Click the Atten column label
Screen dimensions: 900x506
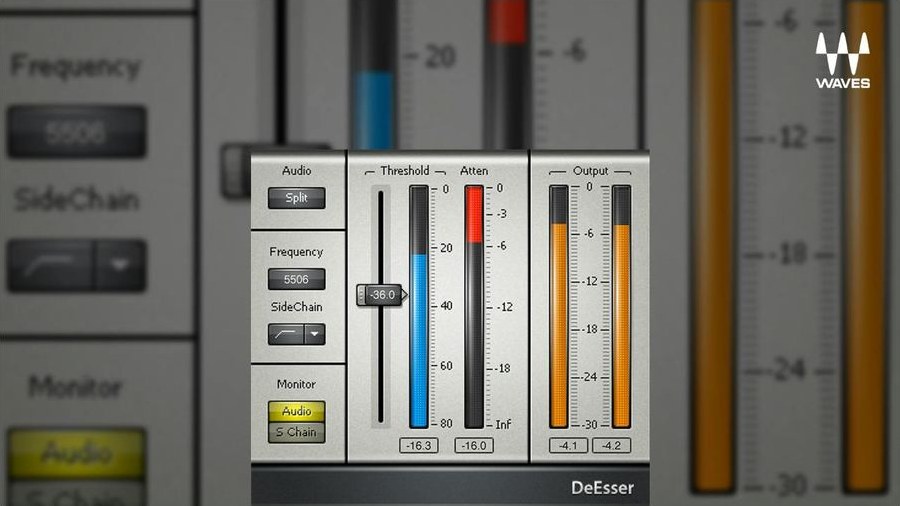[x=474, y=171]
